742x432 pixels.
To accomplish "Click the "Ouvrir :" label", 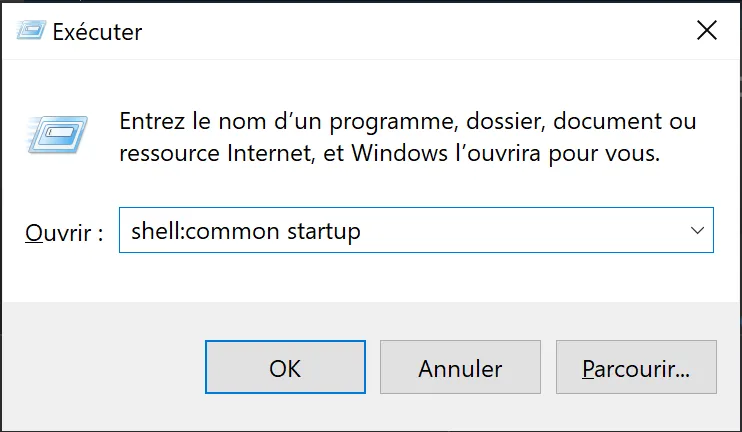I will (x=64, y=233).
